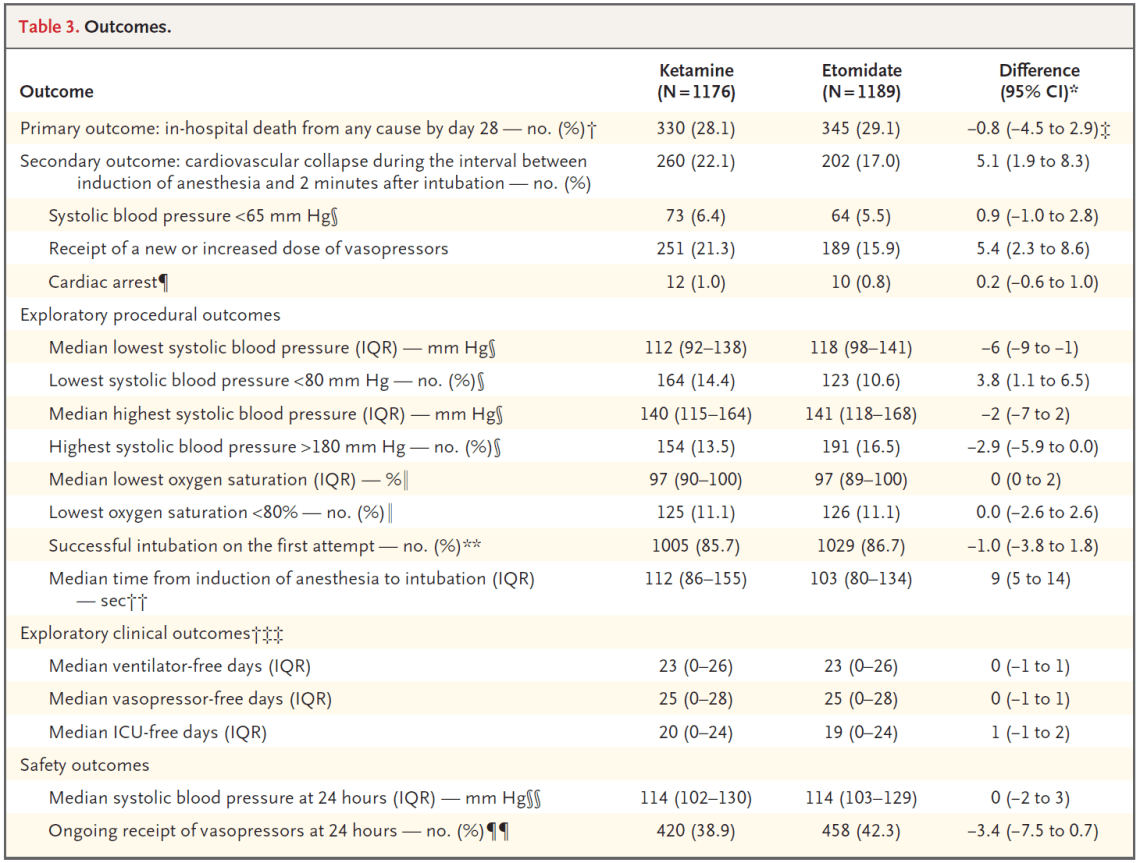This screenshot has width=1140, height=863.
Task: Click the Median vasopressor-free days row label
Action: coord(190,699)
